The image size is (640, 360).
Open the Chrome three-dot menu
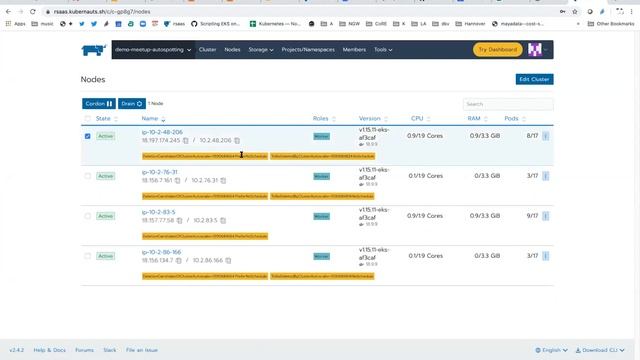point(631,12)
